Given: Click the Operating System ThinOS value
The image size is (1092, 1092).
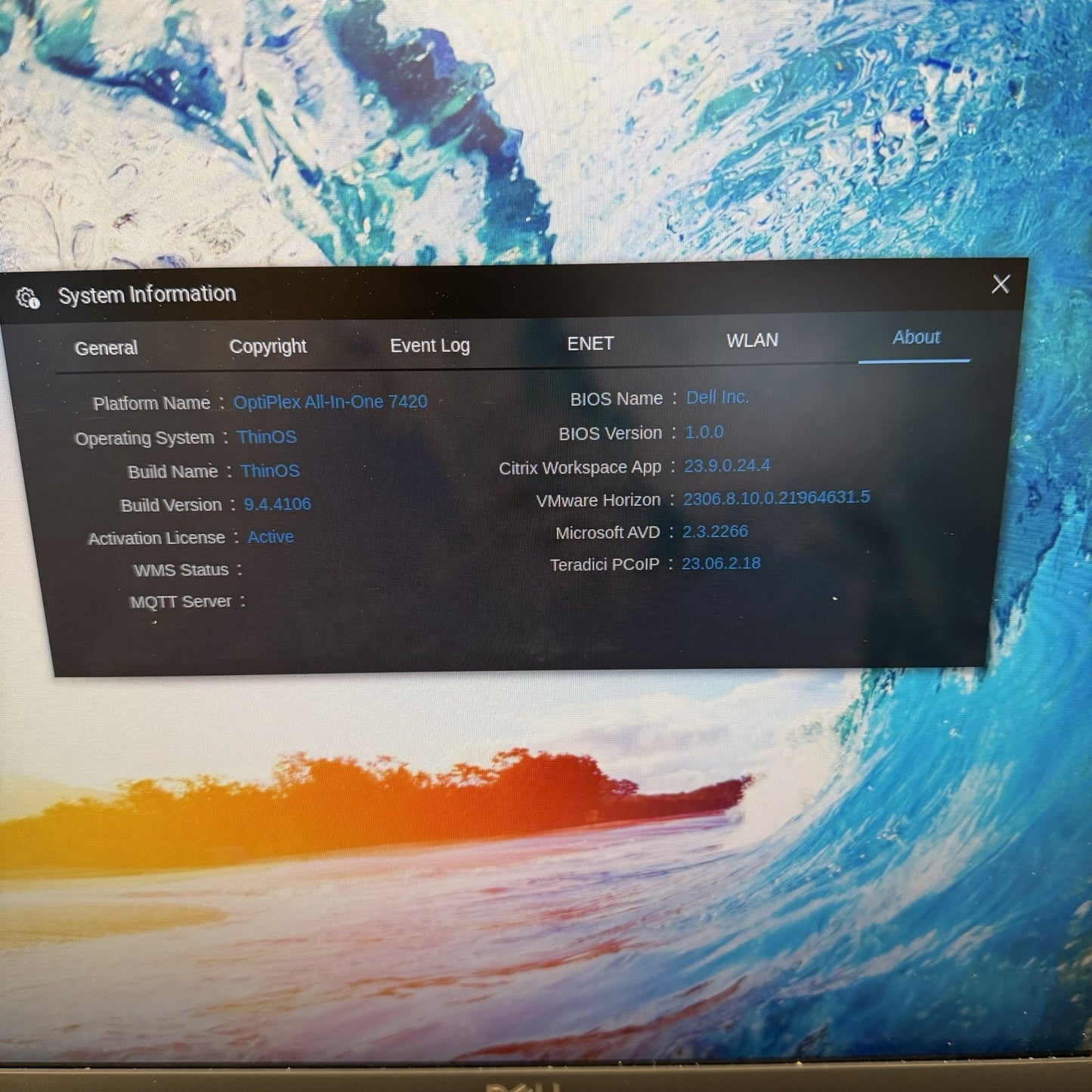Looking at the screenshot, I should pyautogui.click(x=267, y=437).
